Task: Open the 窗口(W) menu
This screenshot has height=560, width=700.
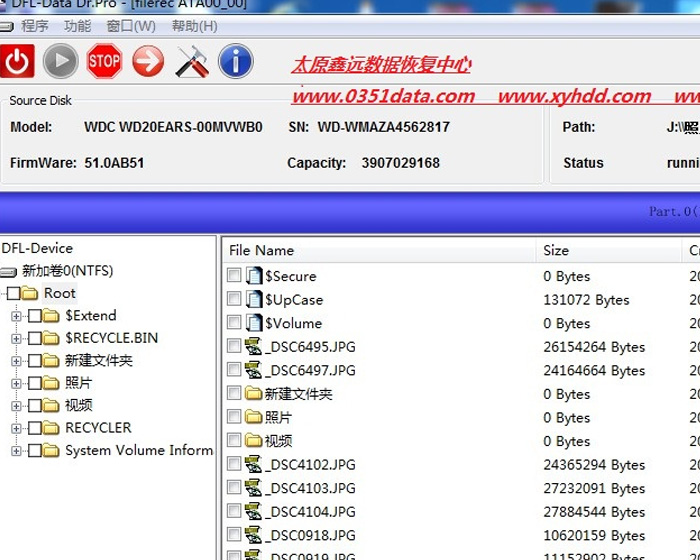Action: tap(130, 26)
